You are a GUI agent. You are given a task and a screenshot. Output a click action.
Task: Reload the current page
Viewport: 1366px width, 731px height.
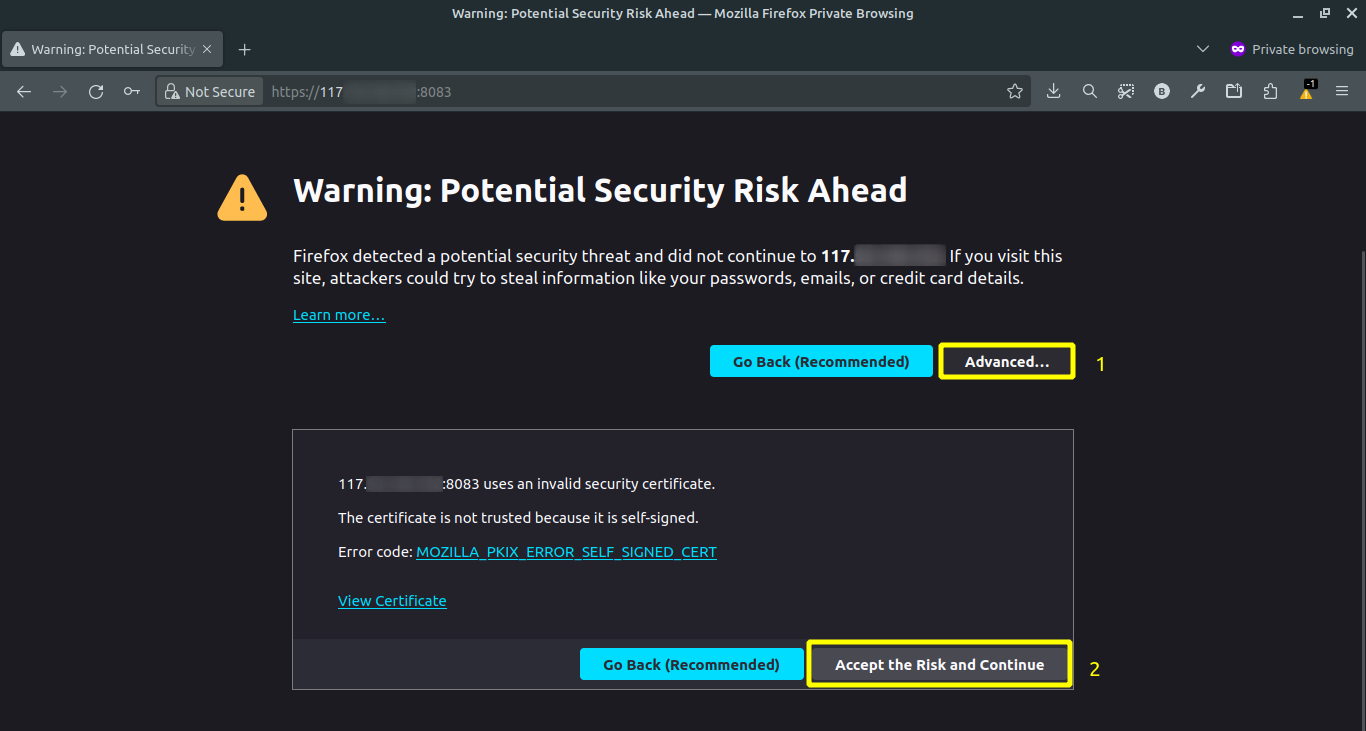95,91
